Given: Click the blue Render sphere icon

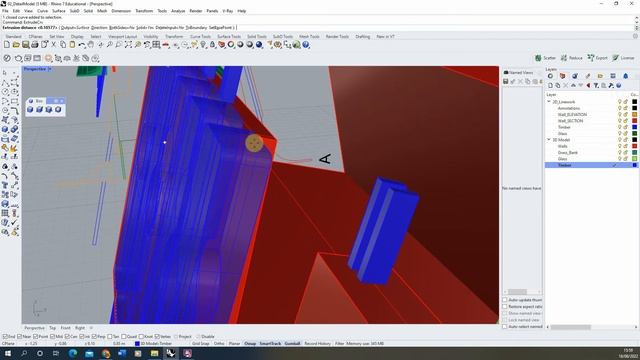Looking at the screenshot, I should (x=259, y=45).
